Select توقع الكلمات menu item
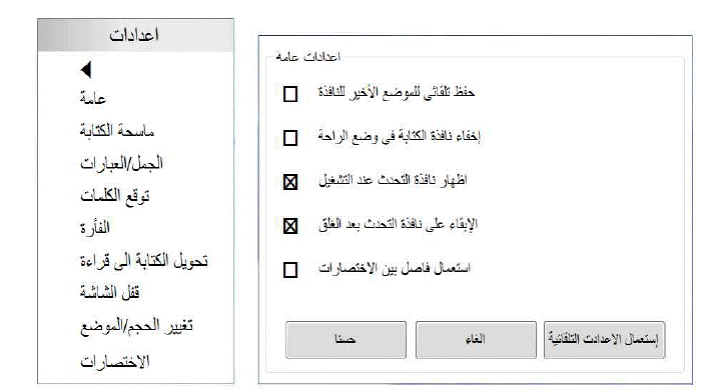This screenshot has width=711, height=392. click(115, 196)
